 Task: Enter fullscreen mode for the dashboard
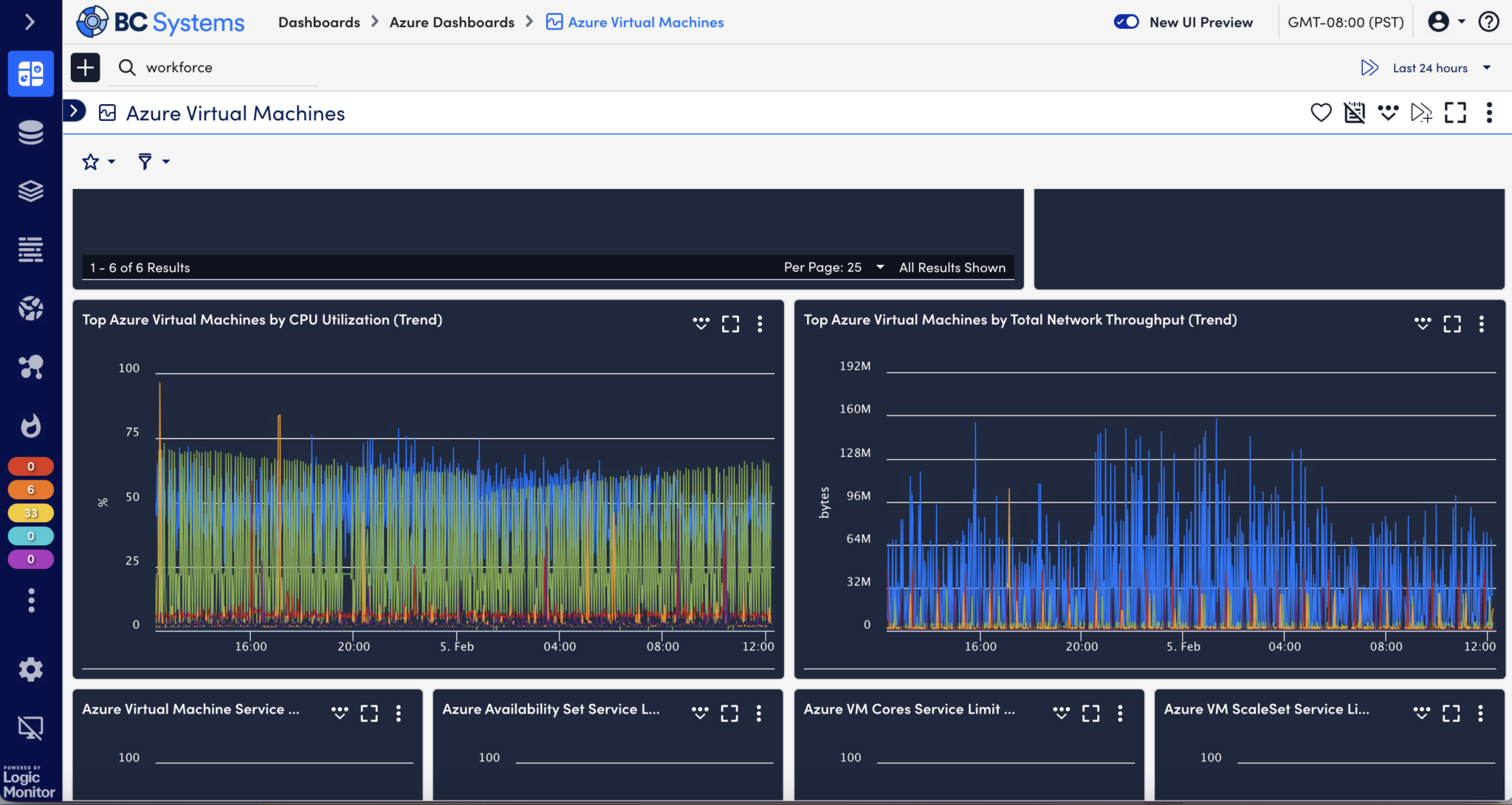[1455, 112]
